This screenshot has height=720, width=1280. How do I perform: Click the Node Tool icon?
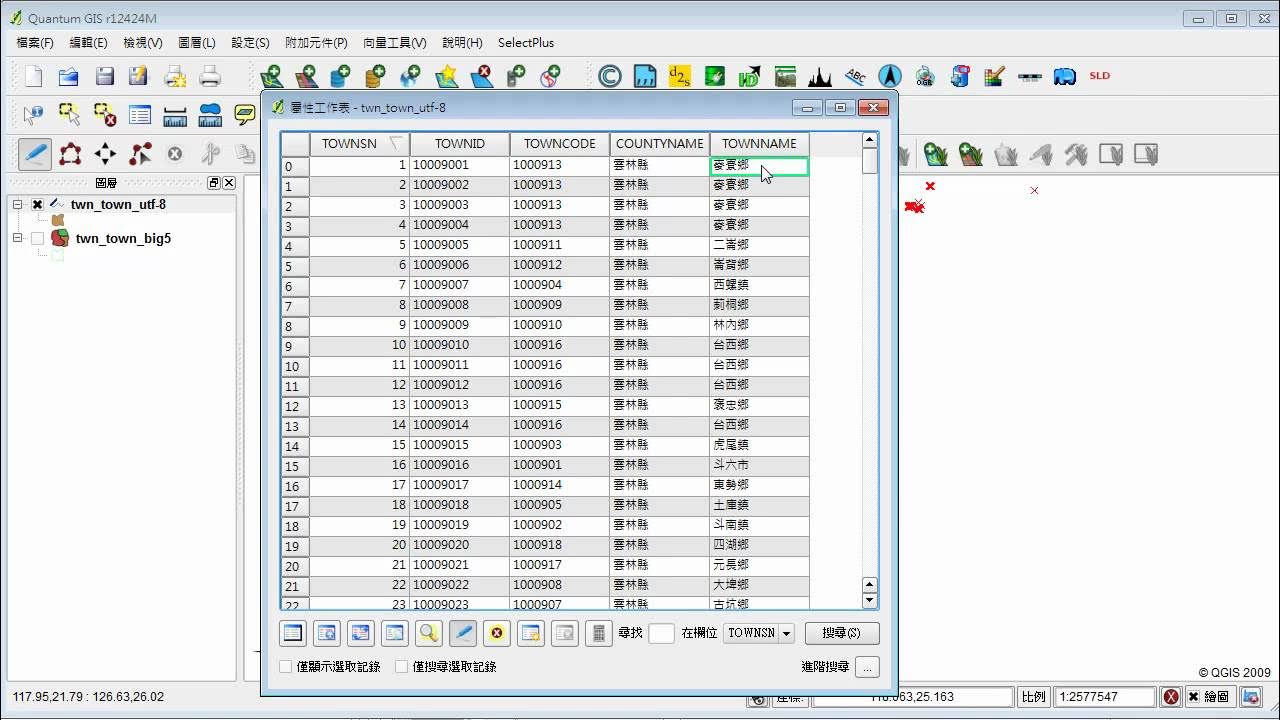[x=140, y=154]
